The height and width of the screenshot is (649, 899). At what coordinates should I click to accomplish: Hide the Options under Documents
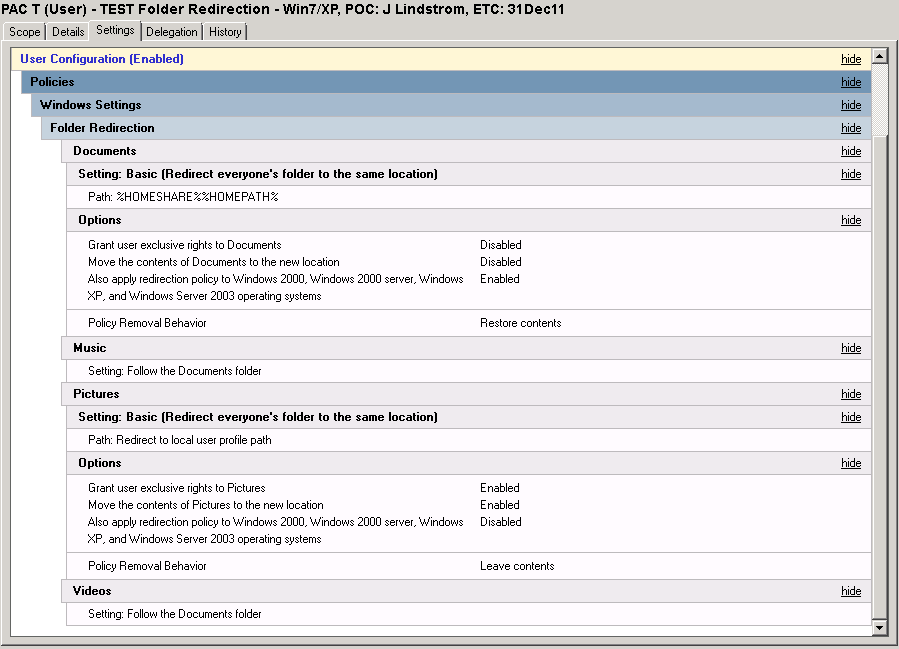[x=850, y=220]
